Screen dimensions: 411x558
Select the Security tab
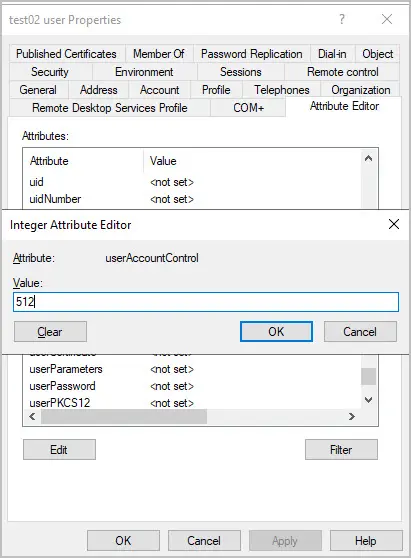tap(50, 72)
